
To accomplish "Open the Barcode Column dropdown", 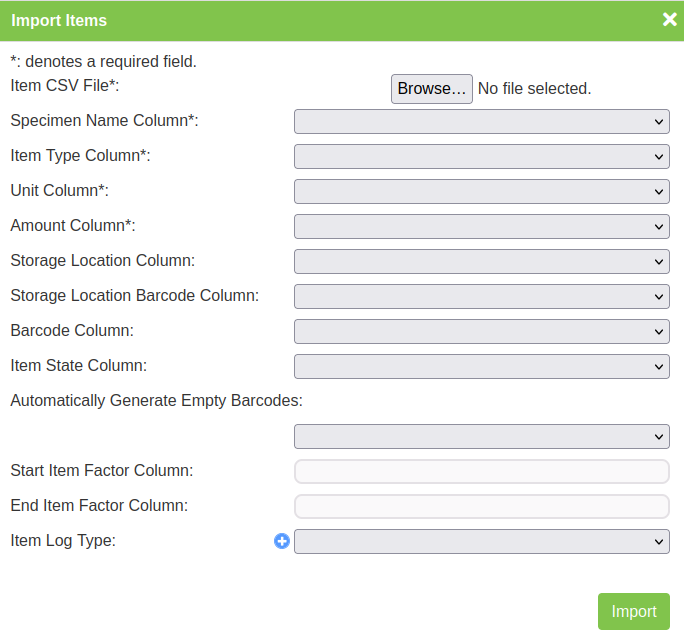I will click(481, 331).
